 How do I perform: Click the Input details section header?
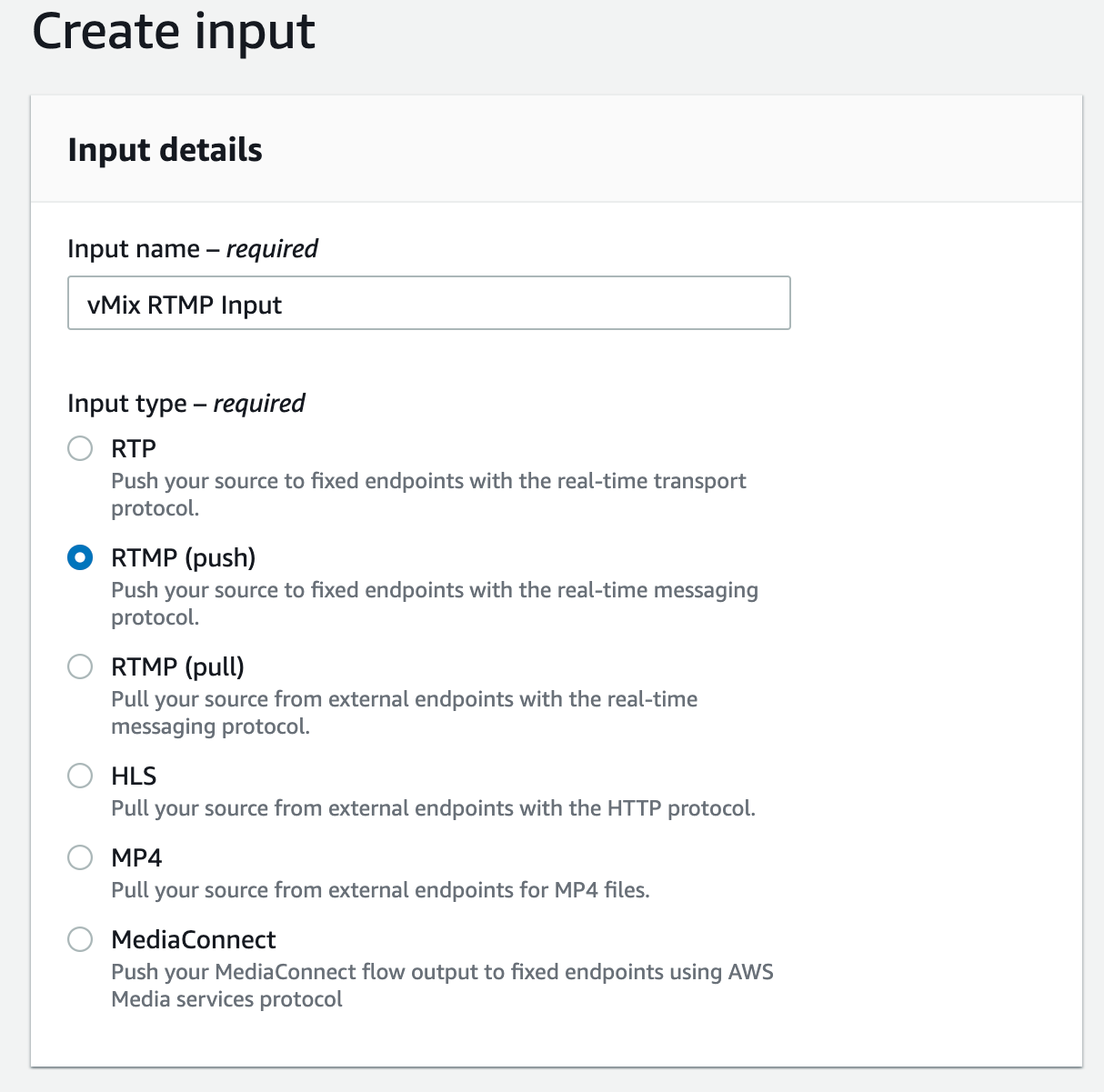tap(165, 149)
